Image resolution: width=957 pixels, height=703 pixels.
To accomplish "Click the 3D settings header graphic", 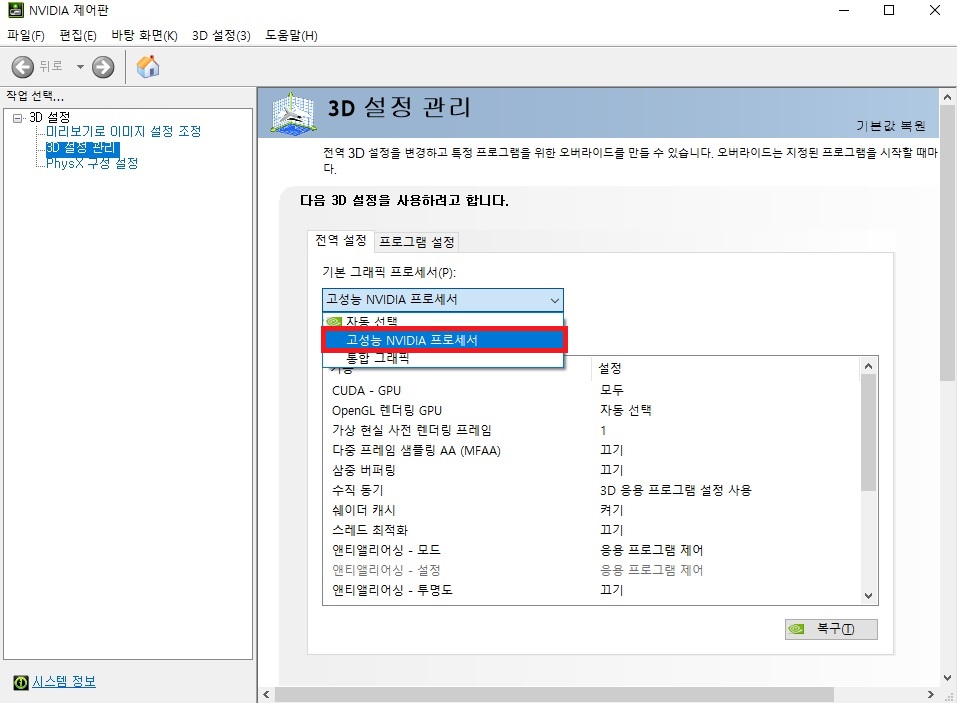I will tap(294, 113).
